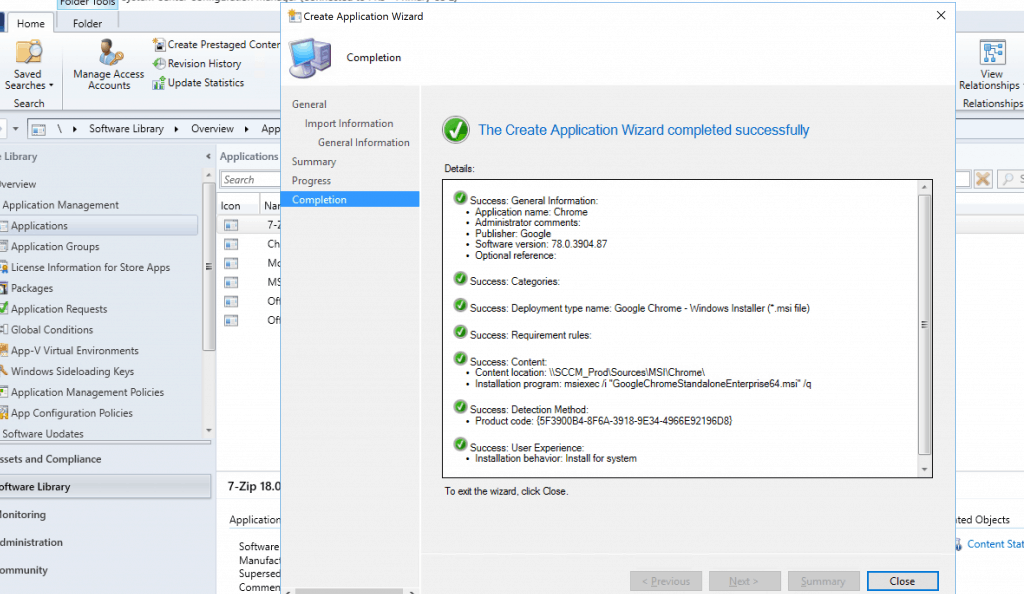Switch to the Home ribbon tab
1024x594 pixels.
31,23
